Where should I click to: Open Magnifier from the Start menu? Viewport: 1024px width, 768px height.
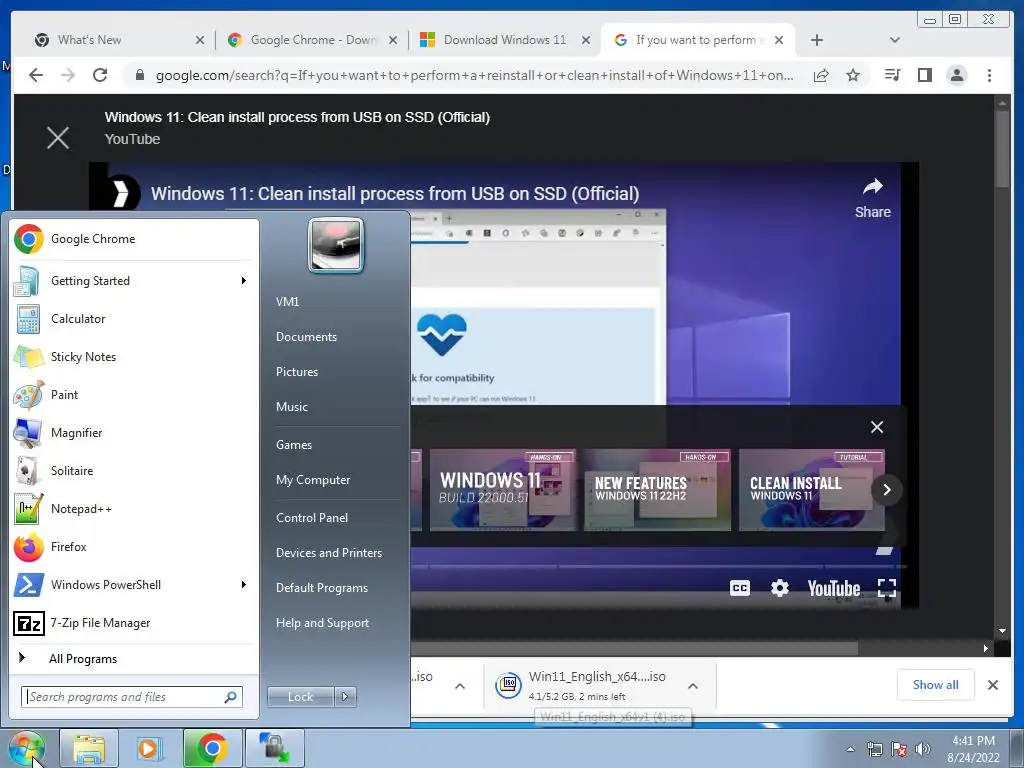point(134,432)
